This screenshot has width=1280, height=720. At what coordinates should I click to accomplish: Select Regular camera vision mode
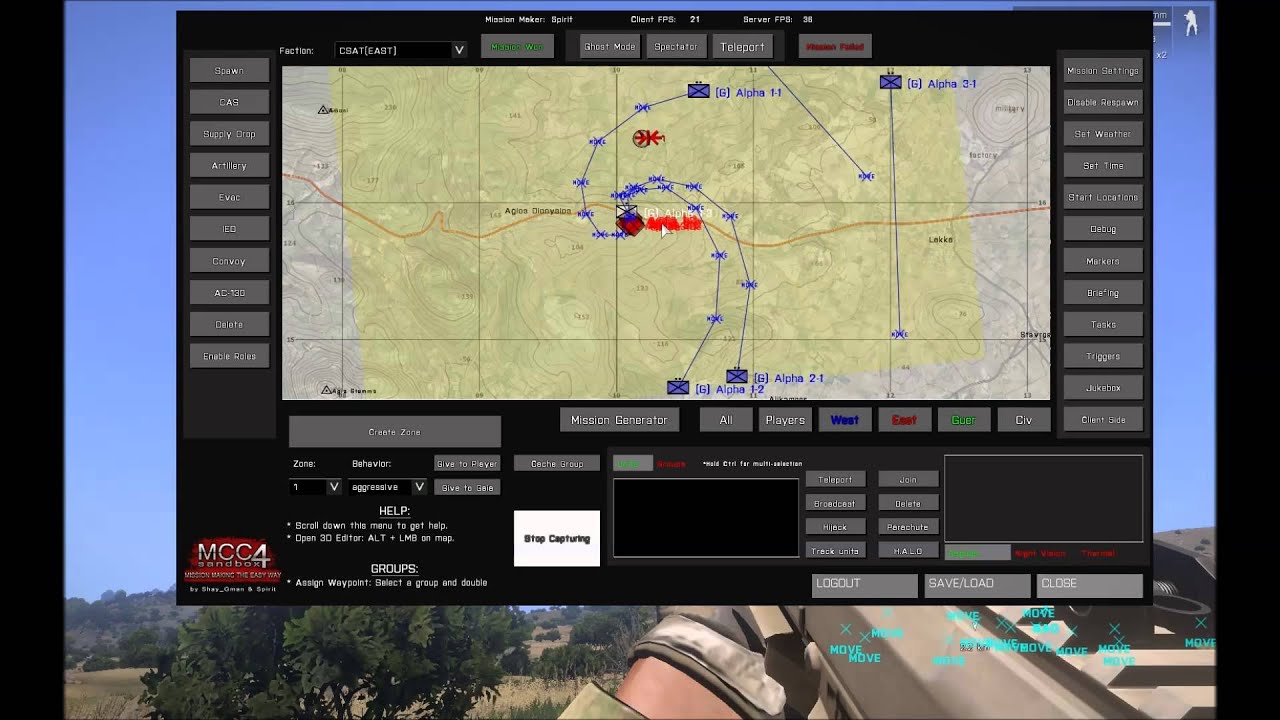(977, 553)
